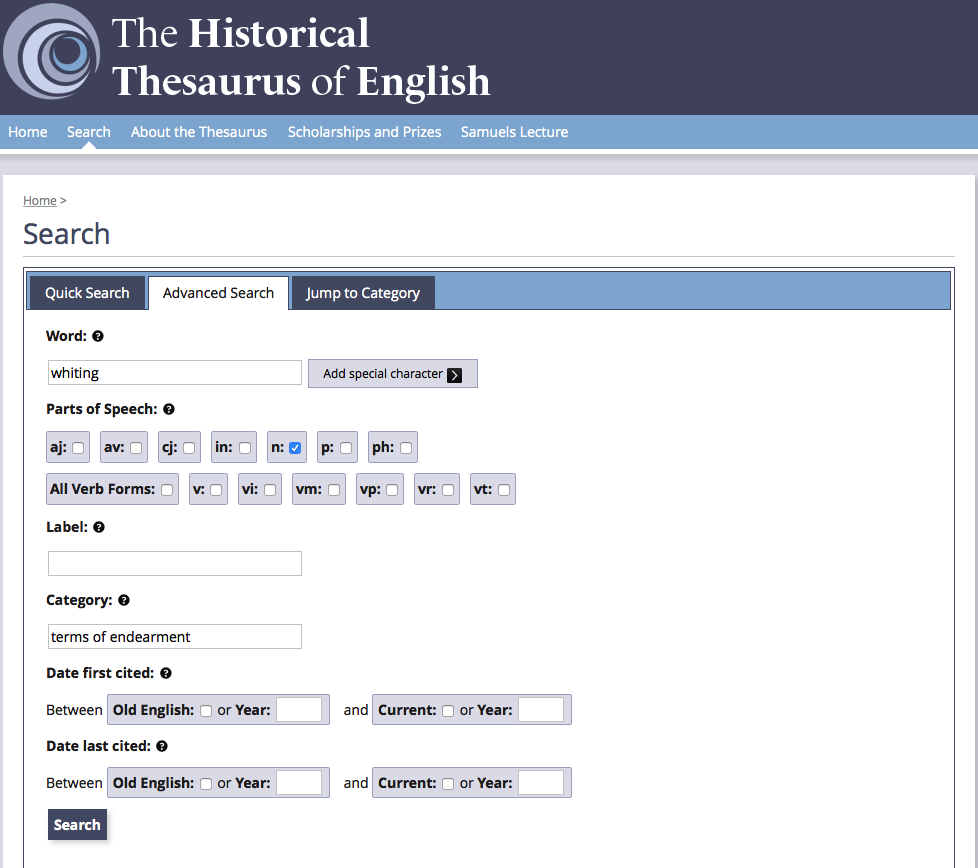Open About the Thesaurus menu item

click(199, 132)
